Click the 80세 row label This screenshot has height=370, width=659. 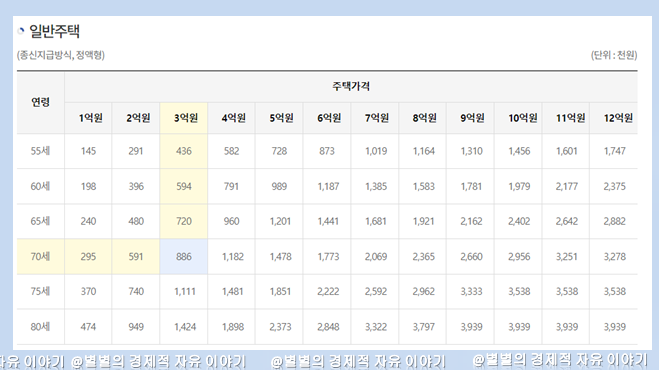click(x=40, y=327)
